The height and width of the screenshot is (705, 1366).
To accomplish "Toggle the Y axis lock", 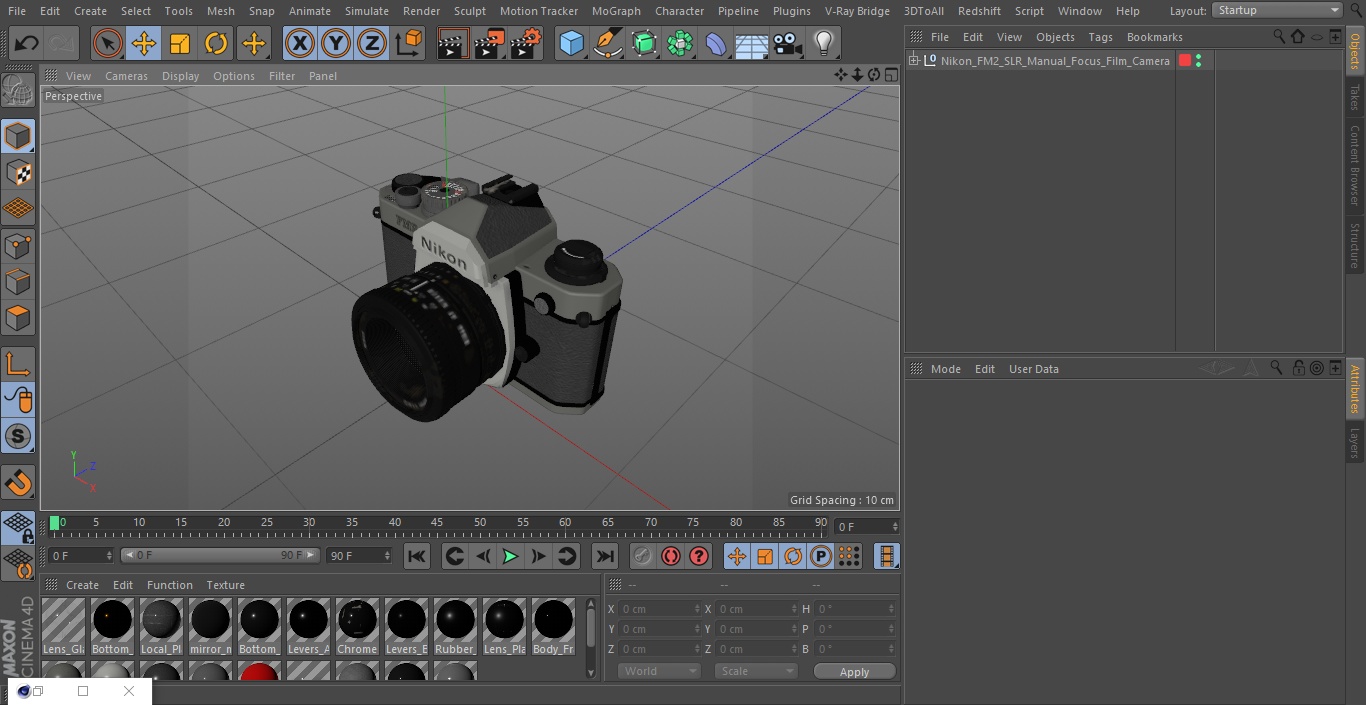I will [336, 43].
